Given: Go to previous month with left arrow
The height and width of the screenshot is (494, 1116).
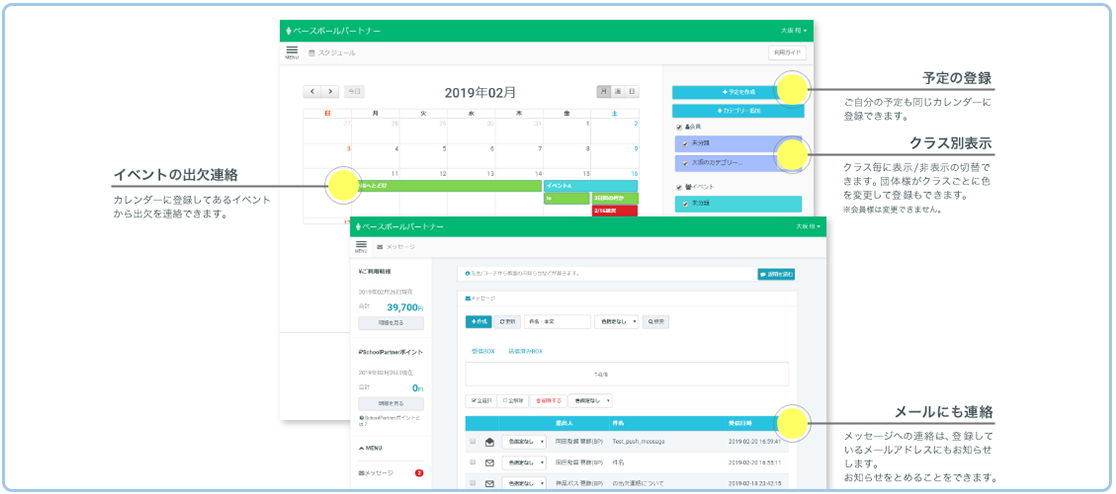Looking at the screenshot, I should (x=312, y=91).
